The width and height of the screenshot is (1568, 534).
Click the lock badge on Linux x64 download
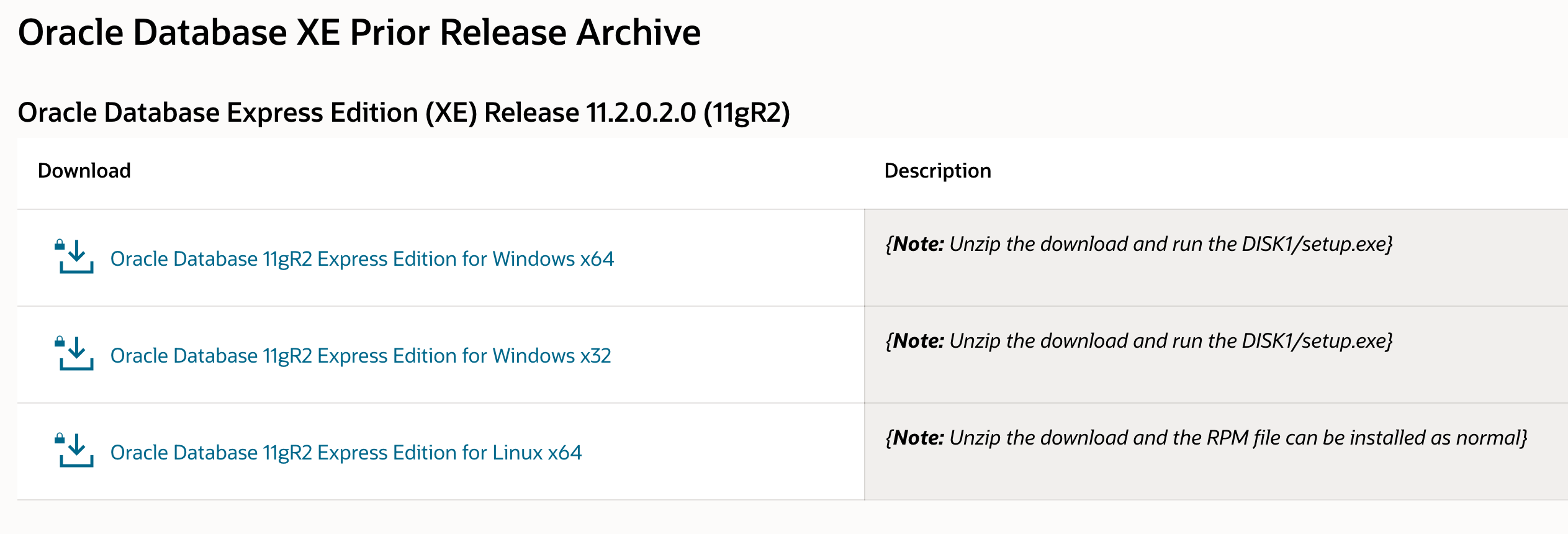60,438
